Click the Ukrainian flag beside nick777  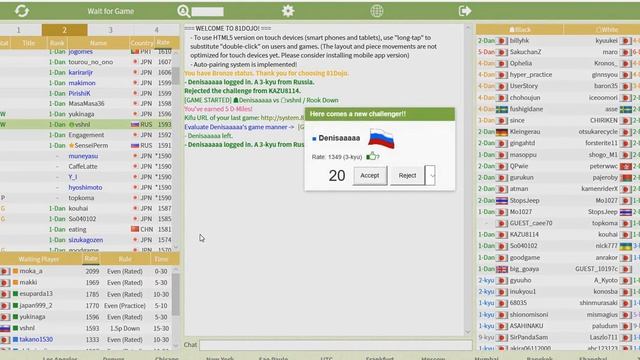pyautogui.click(x=625, y=246)
